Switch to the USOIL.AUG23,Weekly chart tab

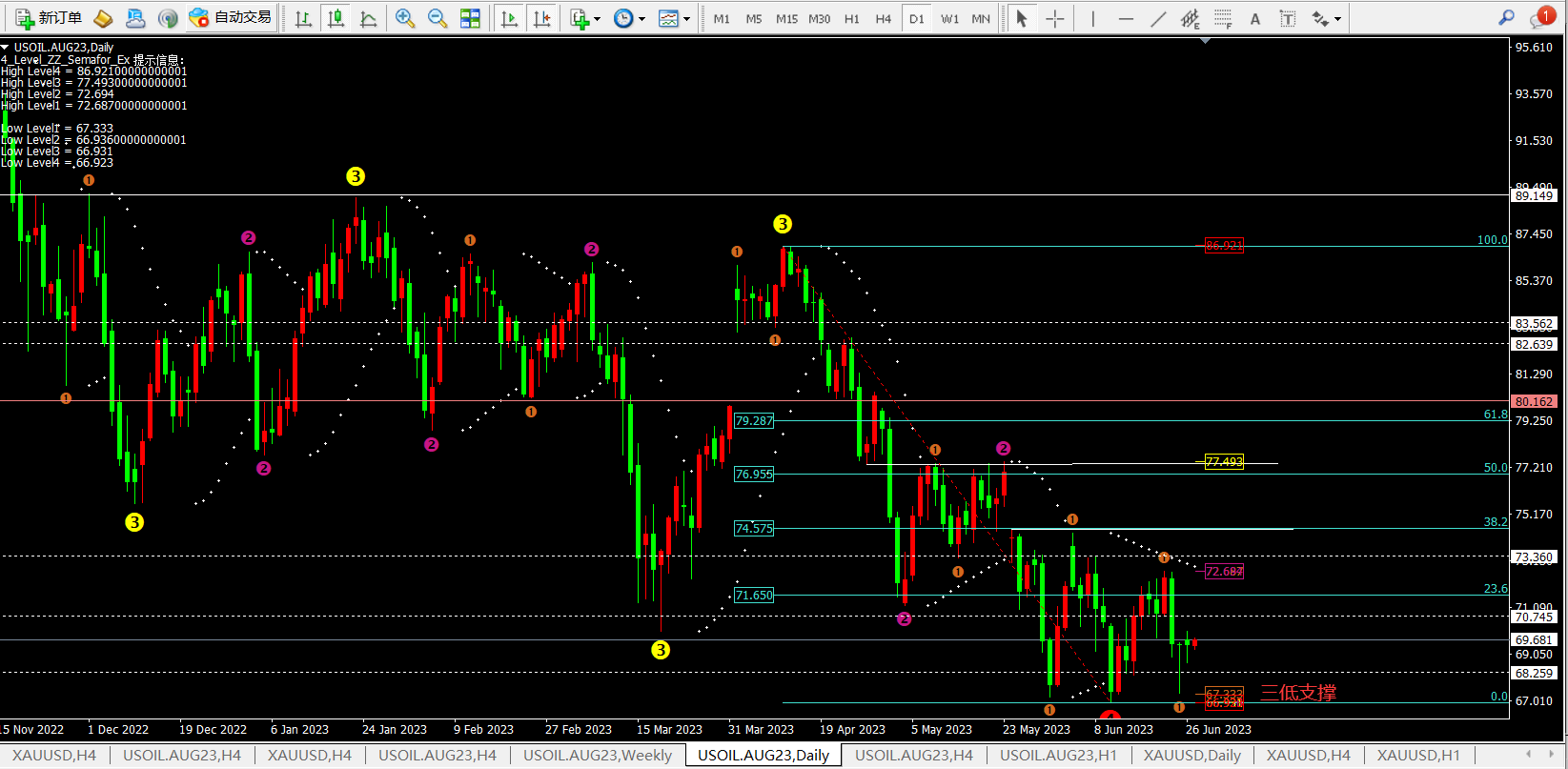pyautogui.click(x=598, y=755)
